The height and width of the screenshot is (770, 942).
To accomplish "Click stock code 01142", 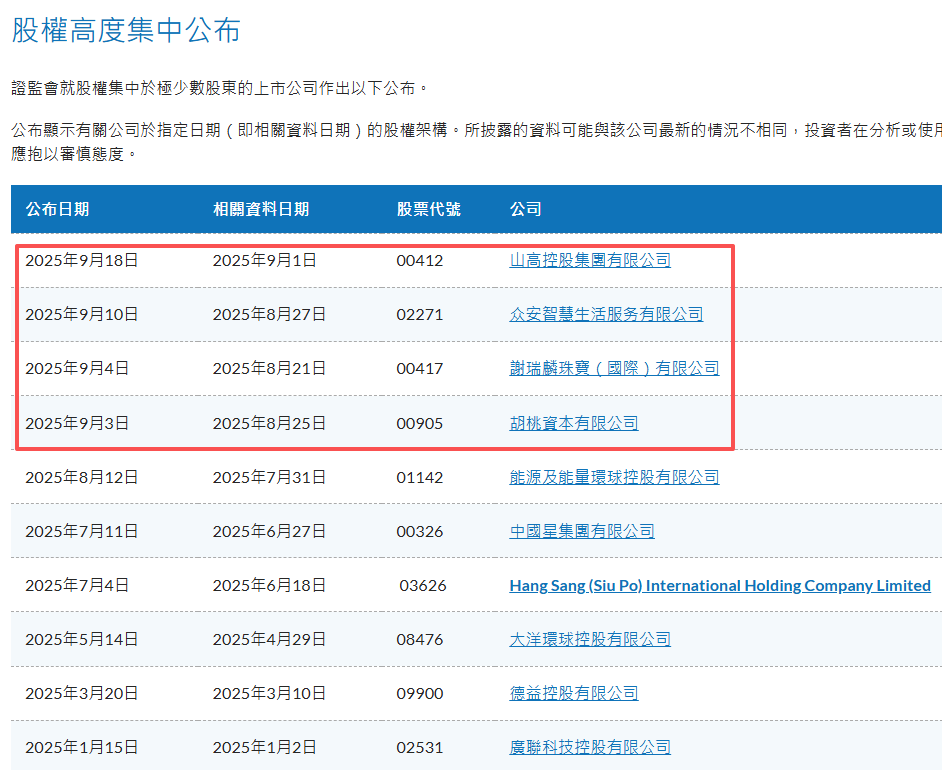I will point(420,478).
